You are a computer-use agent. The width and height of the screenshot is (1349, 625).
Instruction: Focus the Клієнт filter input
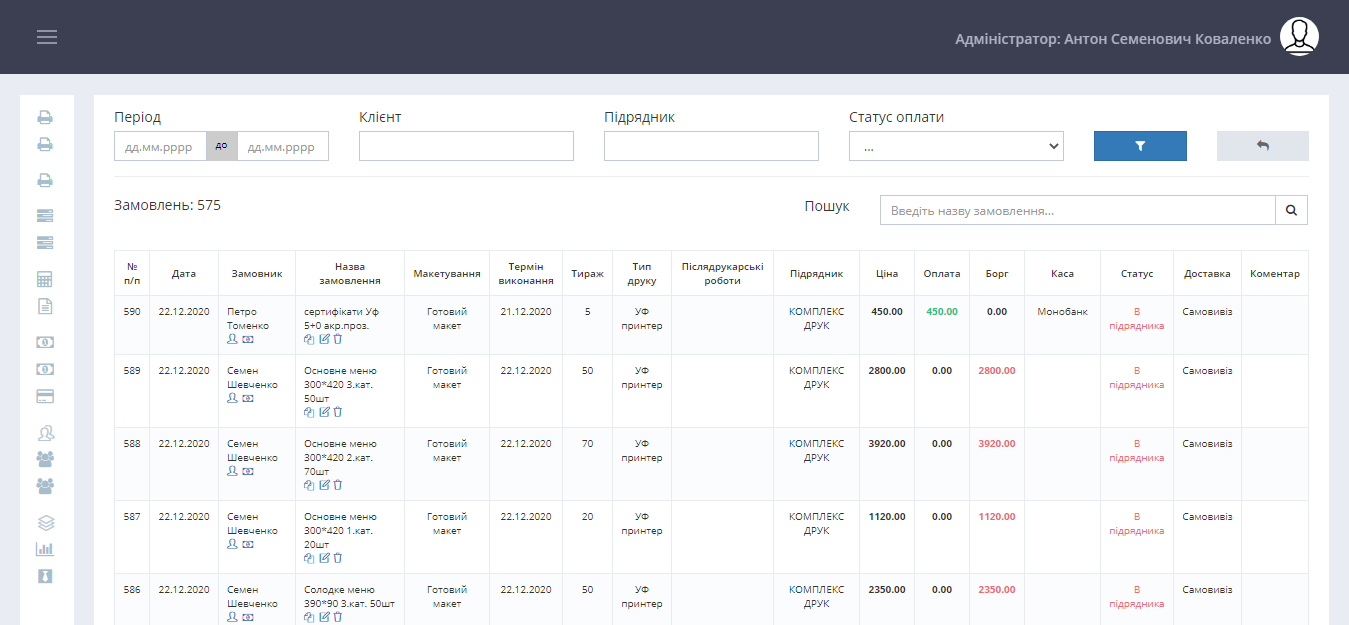tap(466, 146)
